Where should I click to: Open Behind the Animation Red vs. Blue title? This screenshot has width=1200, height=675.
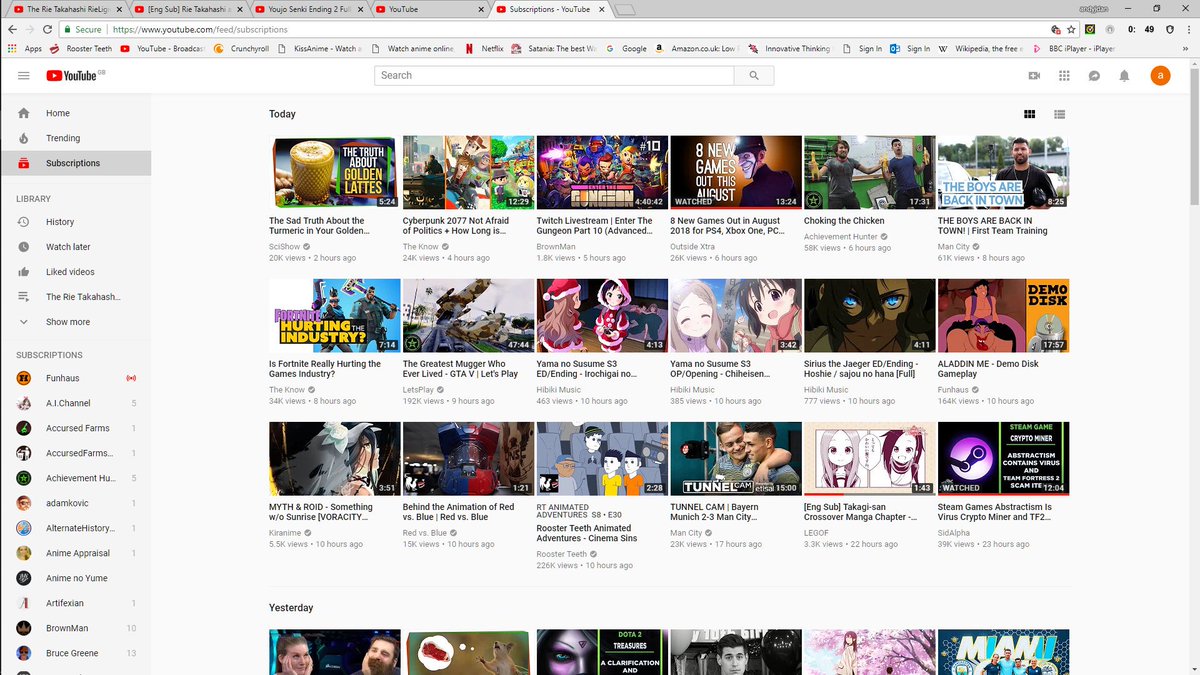459,512
